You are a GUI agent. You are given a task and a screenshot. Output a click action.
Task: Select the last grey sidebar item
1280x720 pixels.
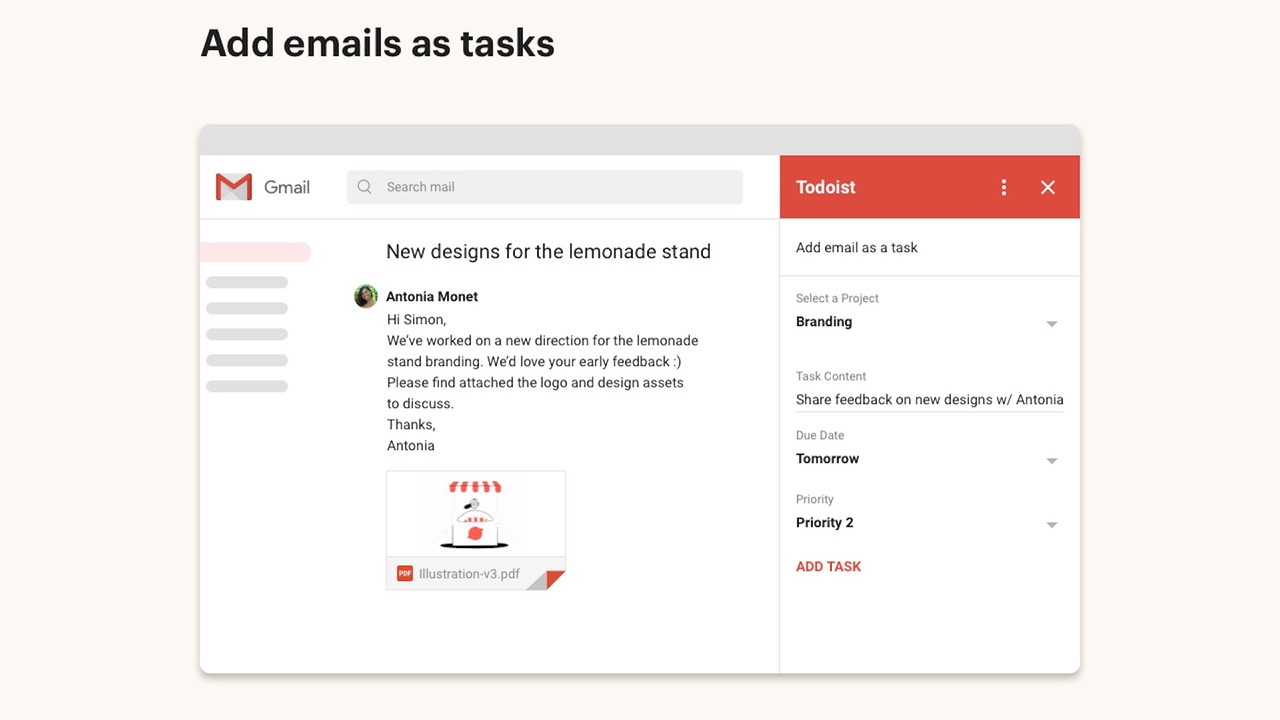(247, 386)
